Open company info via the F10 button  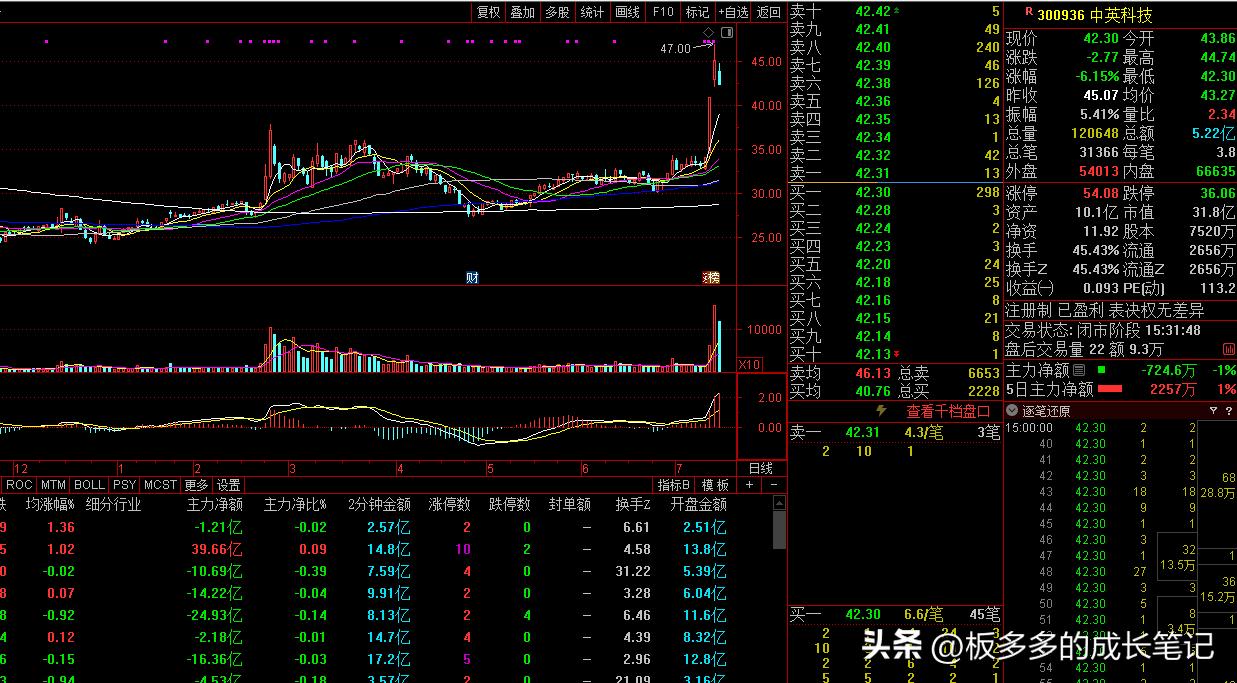click(x=662, y=13)
